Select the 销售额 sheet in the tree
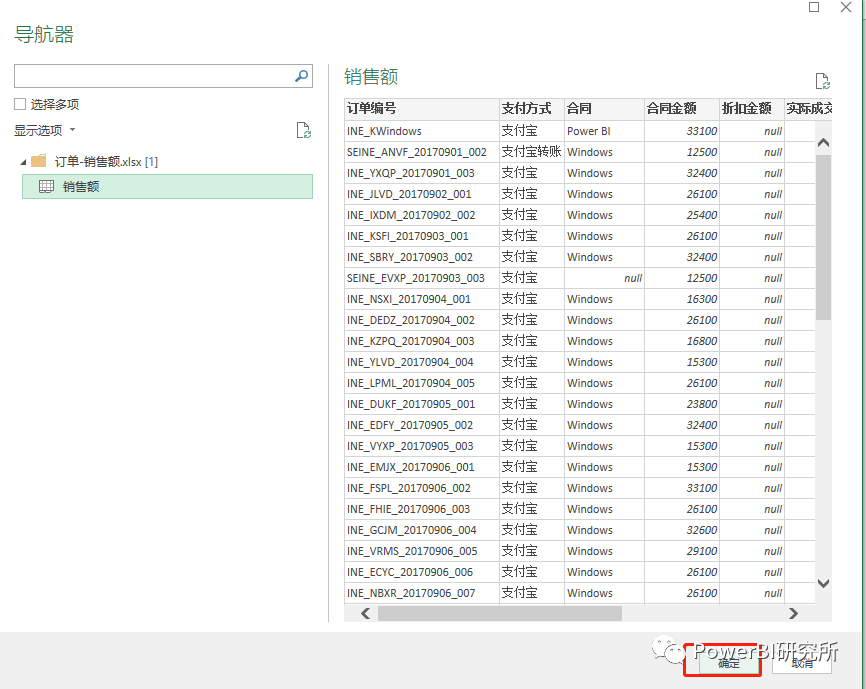Screen dimensions: 866x689 (167, 187)
